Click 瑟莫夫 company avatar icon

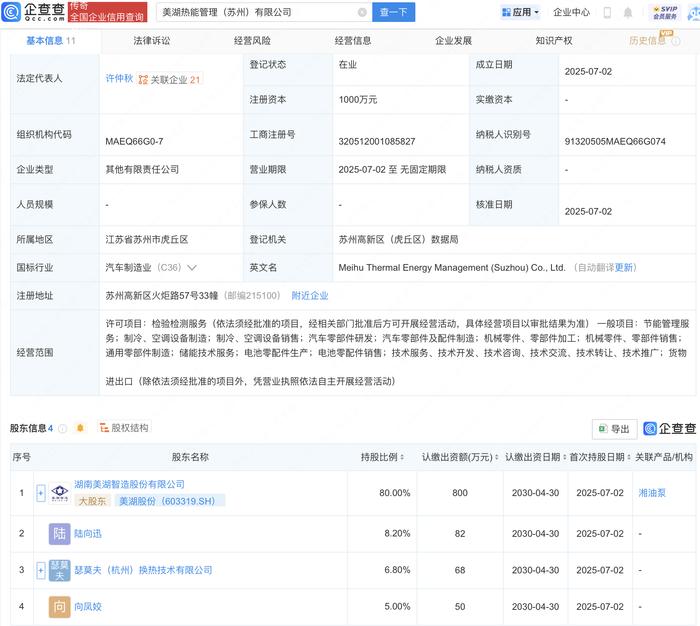click(x=59, y=570)
